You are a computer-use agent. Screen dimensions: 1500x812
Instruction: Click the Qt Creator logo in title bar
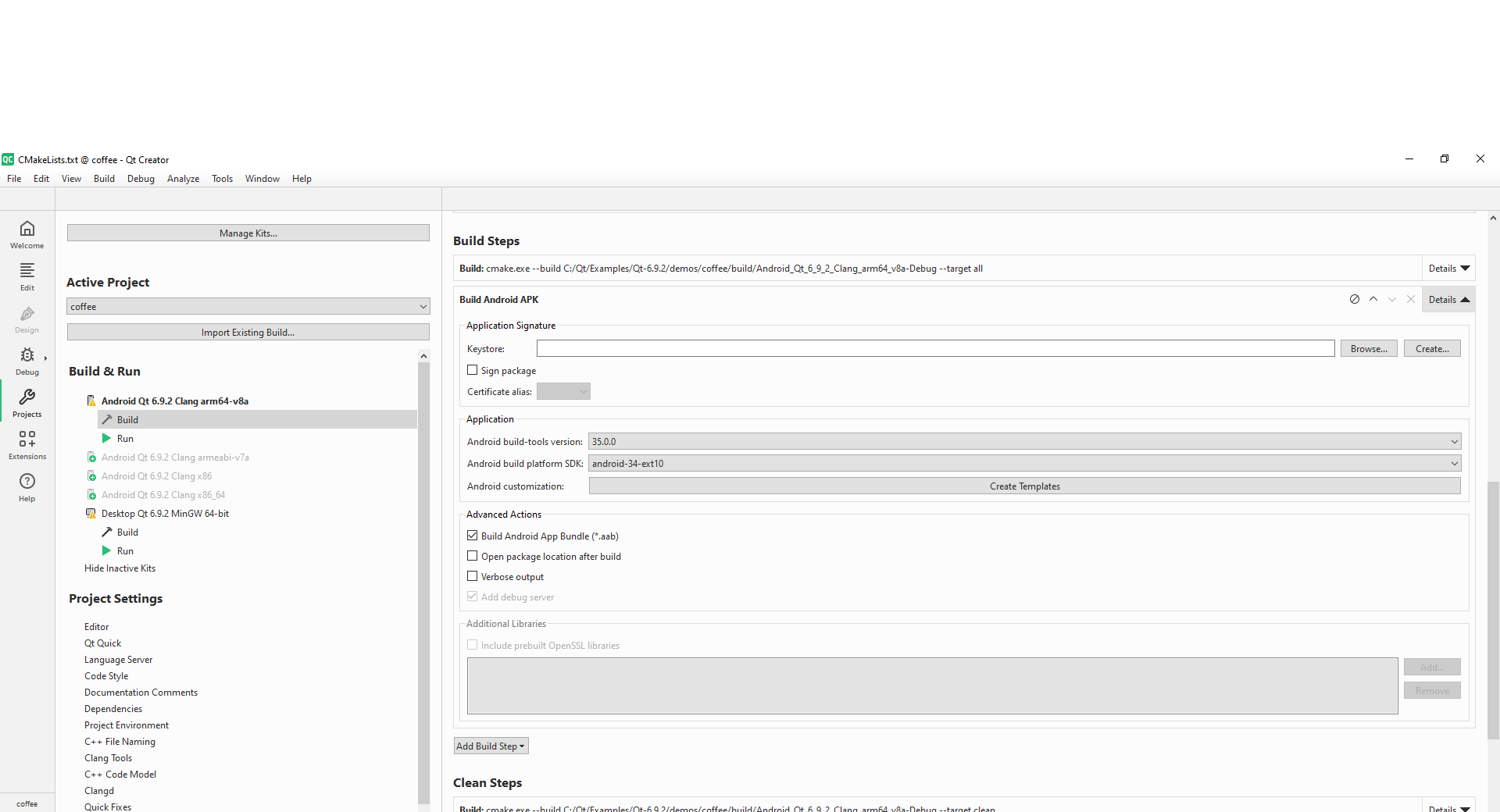pyautogui.click(x=8, y=159)
